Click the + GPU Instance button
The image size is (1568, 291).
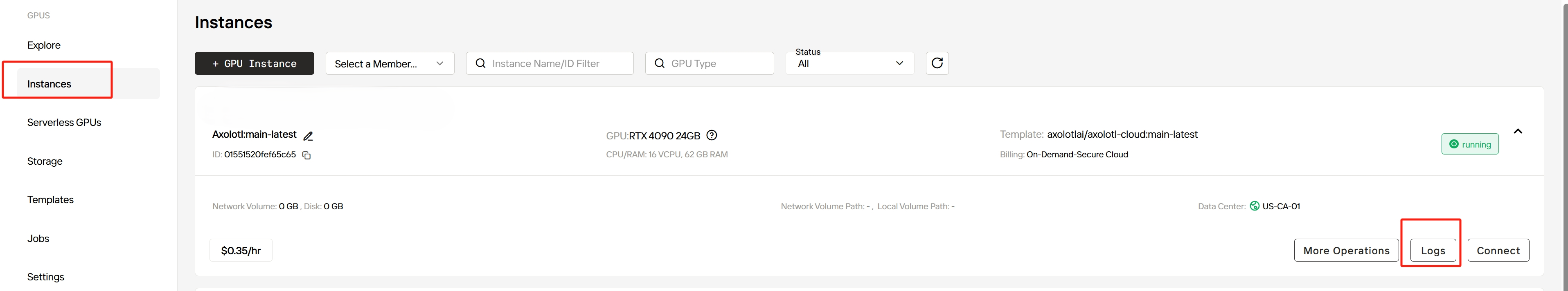255,64
